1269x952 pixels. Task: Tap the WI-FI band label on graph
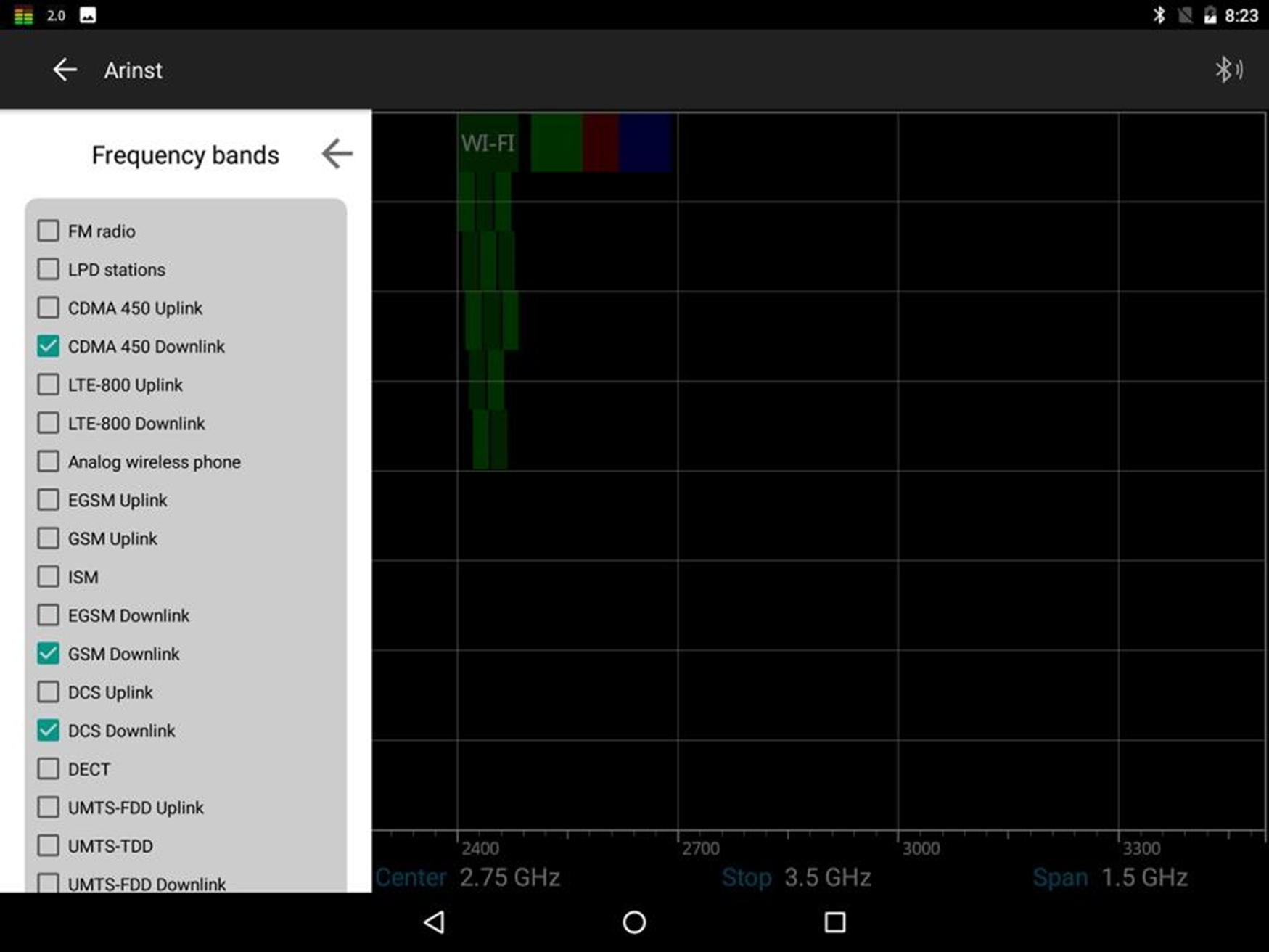point(488,143)
